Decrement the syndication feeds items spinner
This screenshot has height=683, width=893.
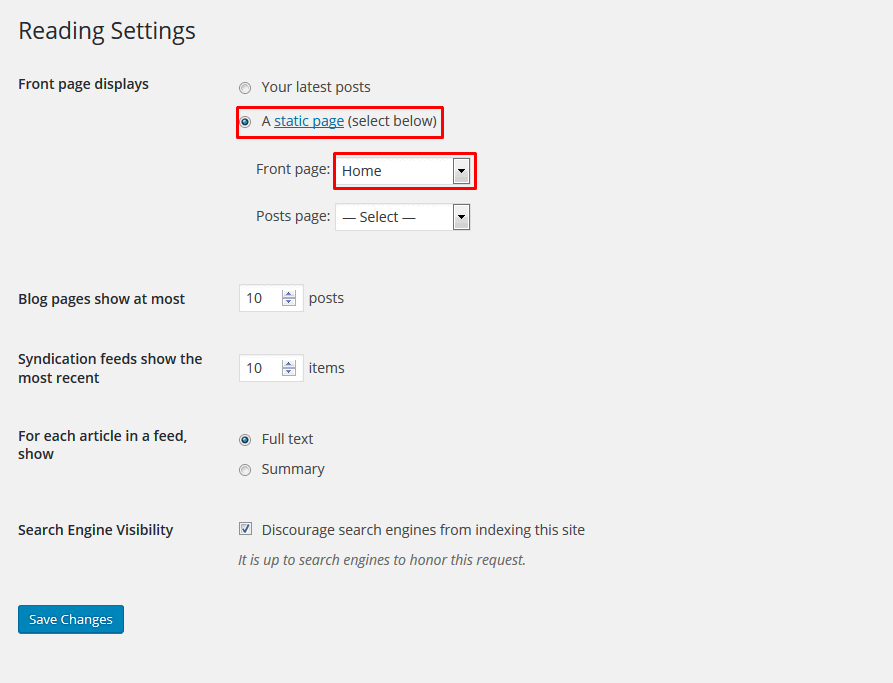(x=290, y=373)
